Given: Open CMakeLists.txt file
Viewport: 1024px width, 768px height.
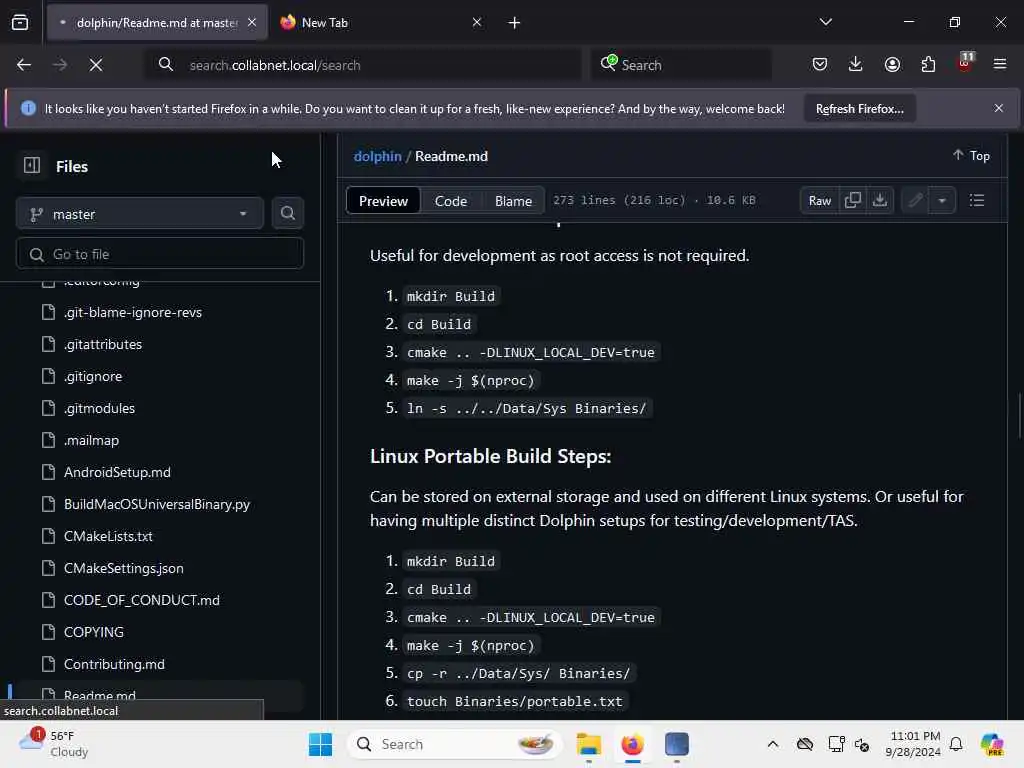Looking at the screenshot, I should click(108, 536).
